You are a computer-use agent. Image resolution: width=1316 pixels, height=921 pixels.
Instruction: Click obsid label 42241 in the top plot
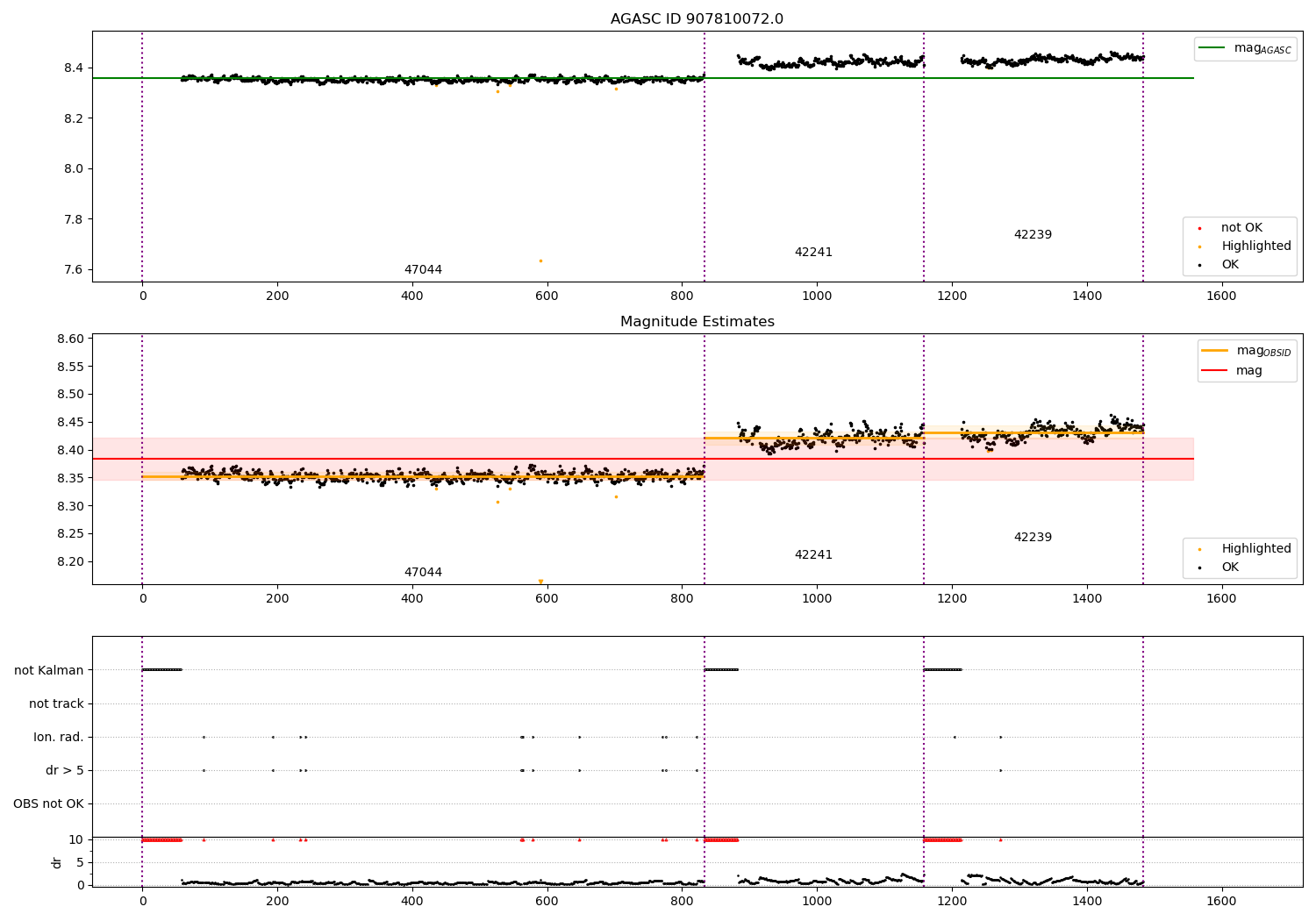coord(813,252)
